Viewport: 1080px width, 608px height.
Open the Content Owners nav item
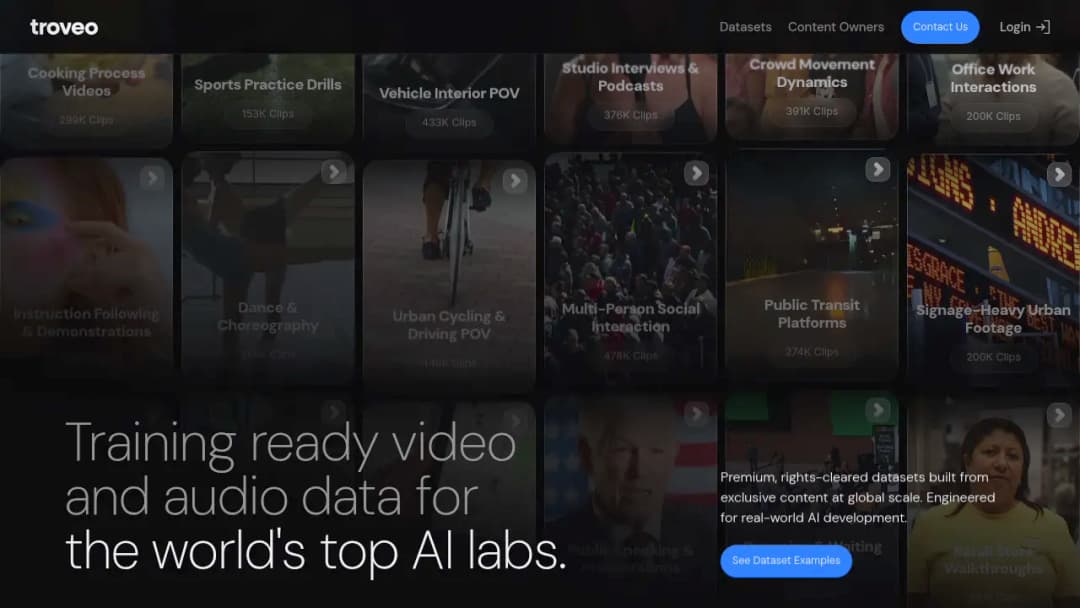[835, 27]
